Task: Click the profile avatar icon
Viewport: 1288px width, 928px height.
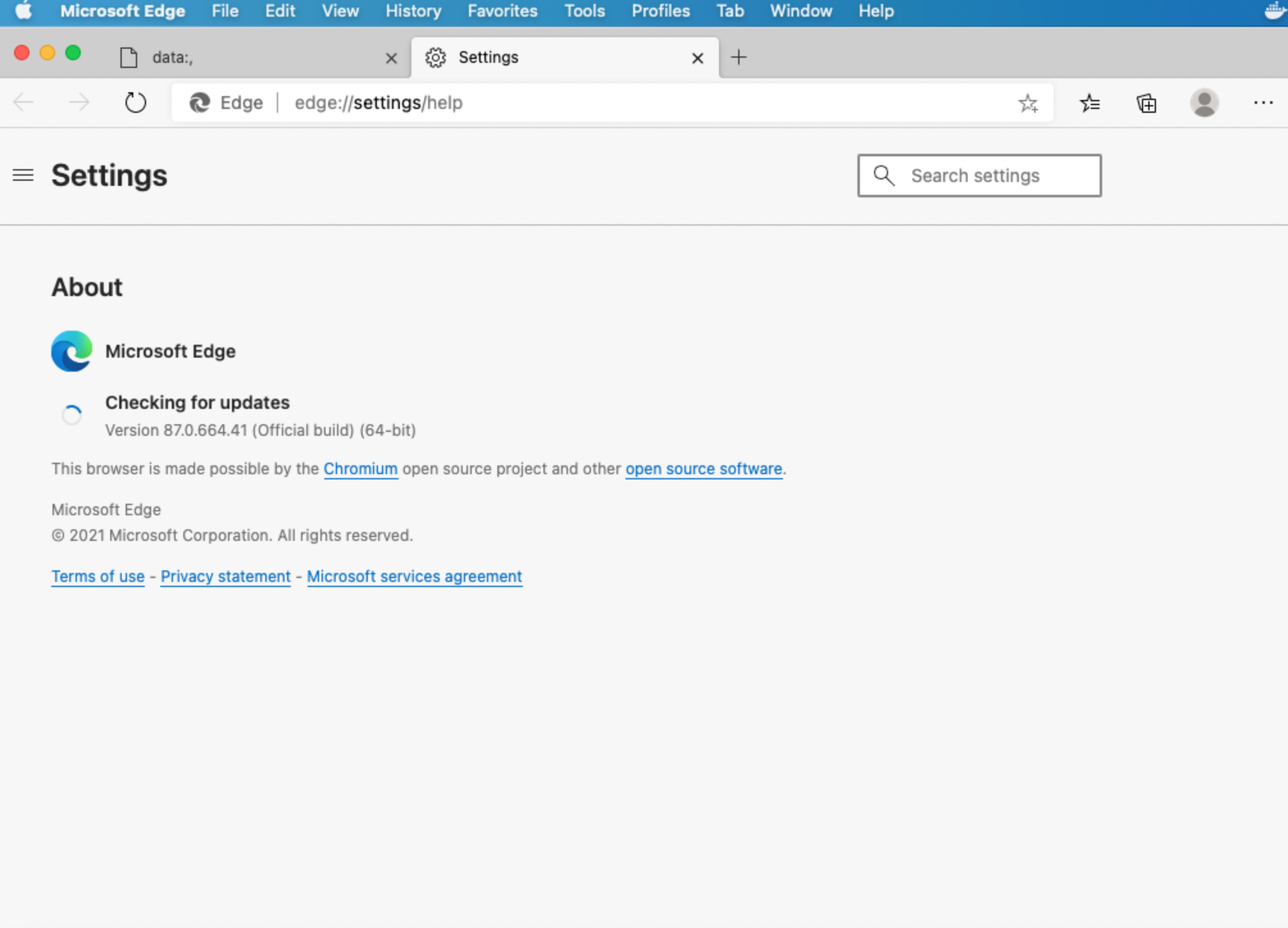Action: coord(1204,103)
